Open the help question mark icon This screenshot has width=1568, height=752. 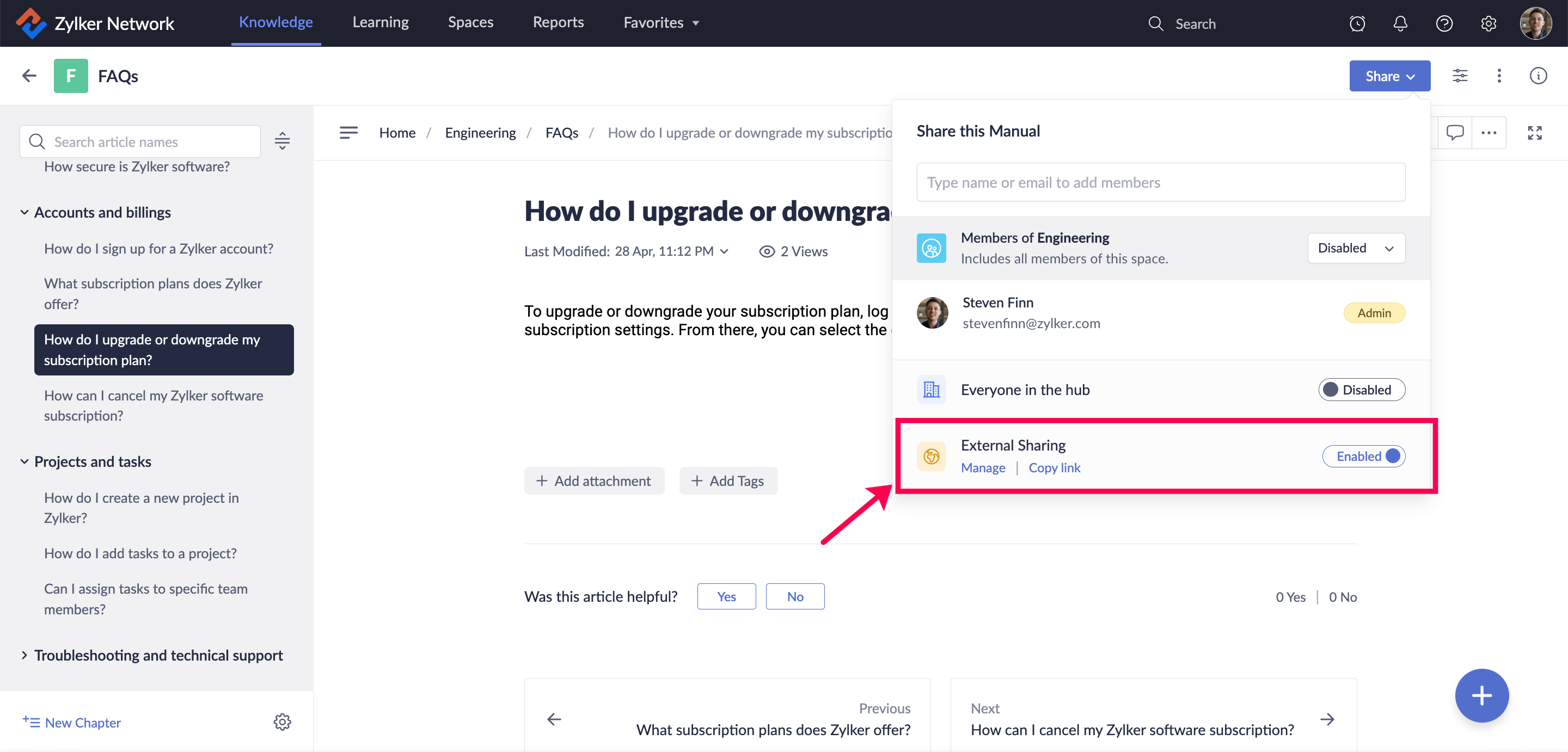click(1444, 24)
